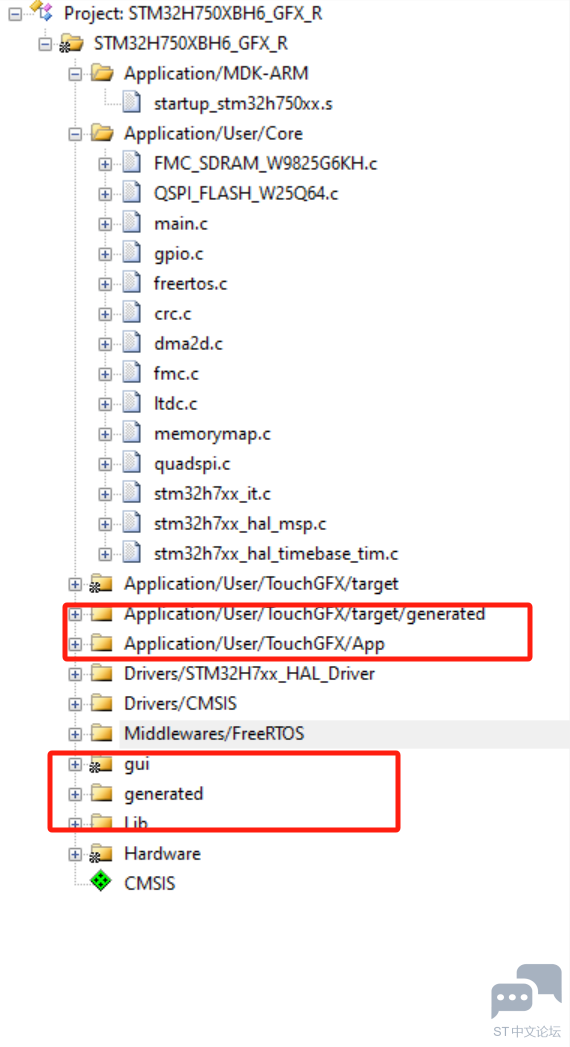Viewport: 570px width, 1047px height.
Task: Expand the gui group
Action: pyautogui.click(x=75, y=764)
